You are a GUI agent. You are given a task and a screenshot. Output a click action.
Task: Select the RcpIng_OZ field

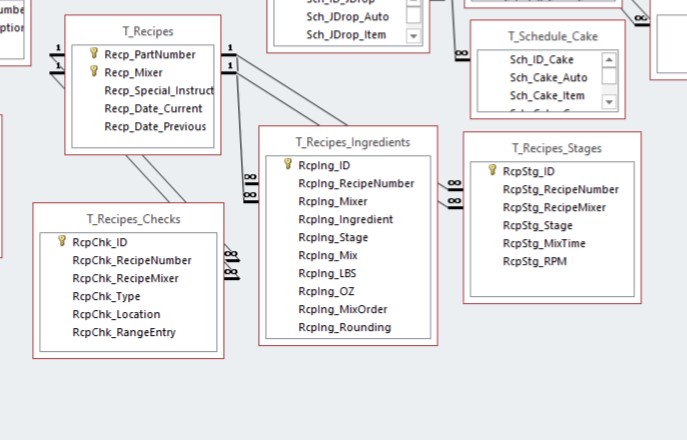326,291
